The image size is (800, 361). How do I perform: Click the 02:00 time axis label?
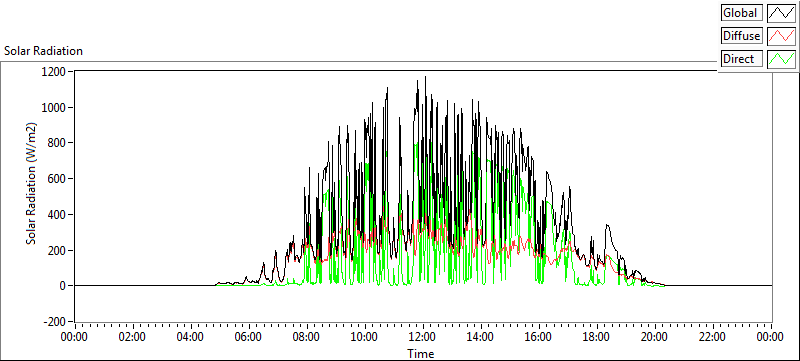133,337
